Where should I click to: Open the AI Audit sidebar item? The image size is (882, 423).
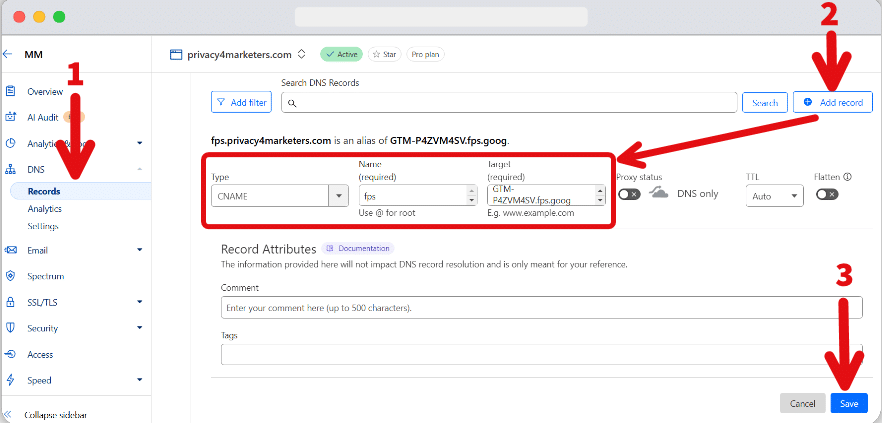tap(43, 118)
